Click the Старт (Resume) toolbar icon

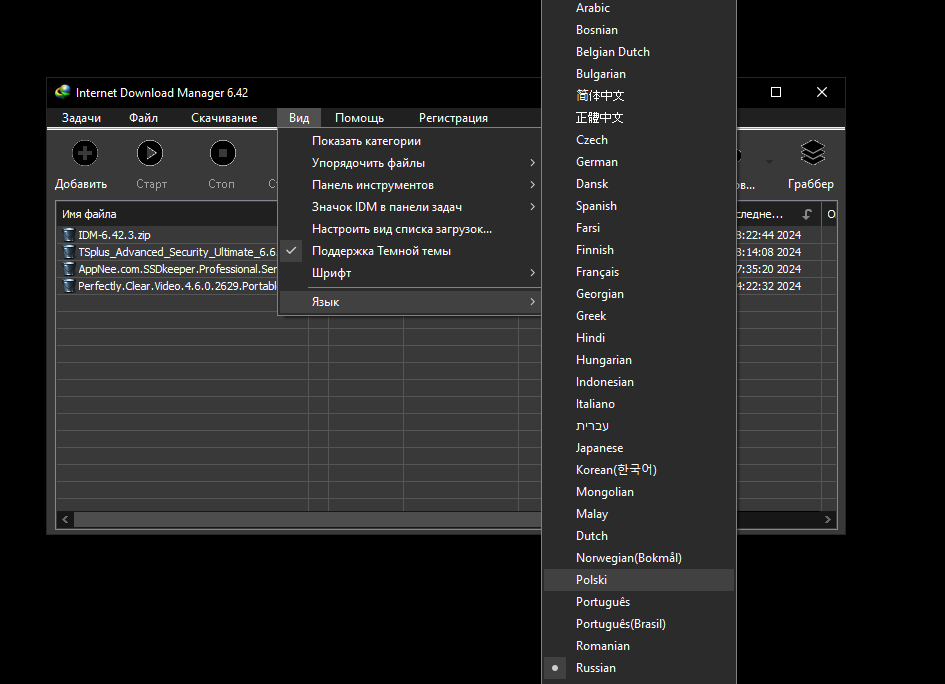point(149,153)
